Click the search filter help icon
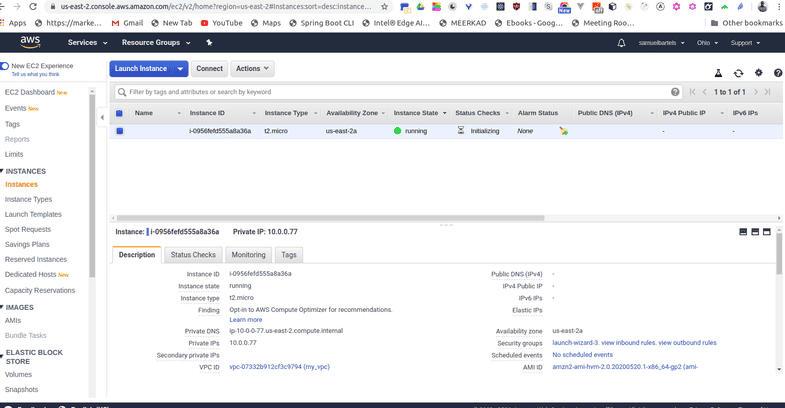Image resolution: width=785 pixels, height=408 pixels. click(675, 92)
